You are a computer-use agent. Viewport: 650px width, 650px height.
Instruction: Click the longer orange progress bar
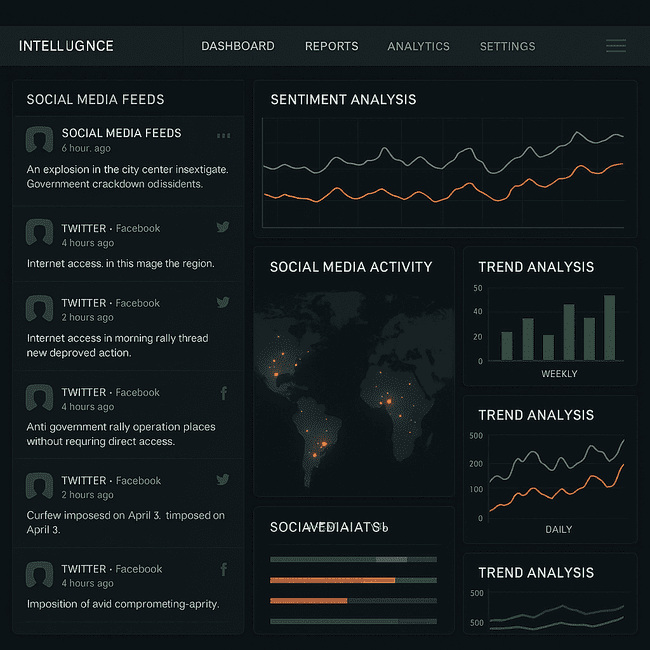point(332,580)
